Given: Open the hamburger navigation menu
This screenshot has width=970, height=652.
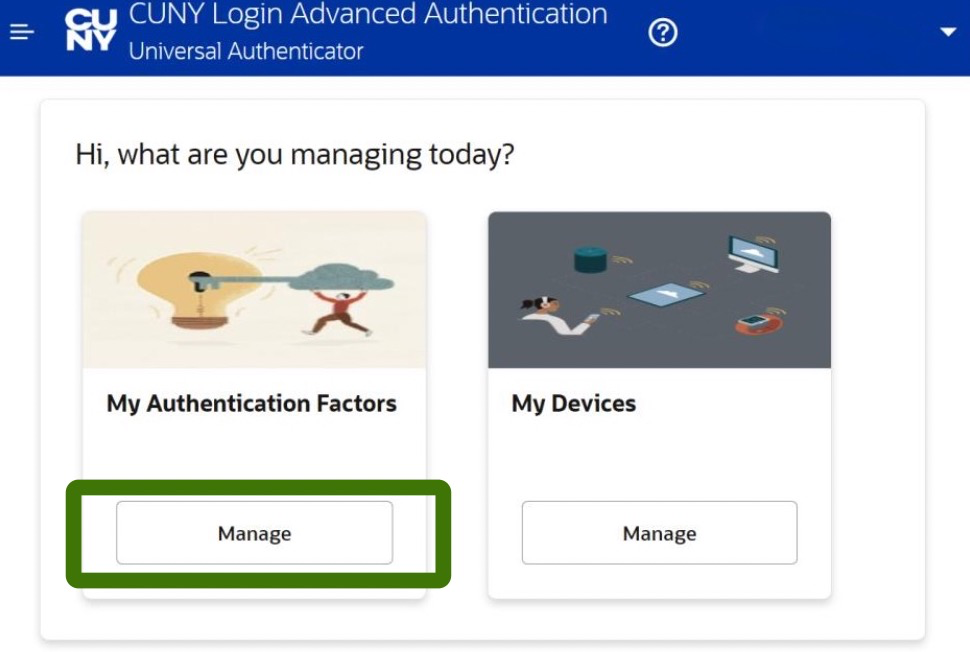Looking at the screenshot, I should tap(22, 32).
